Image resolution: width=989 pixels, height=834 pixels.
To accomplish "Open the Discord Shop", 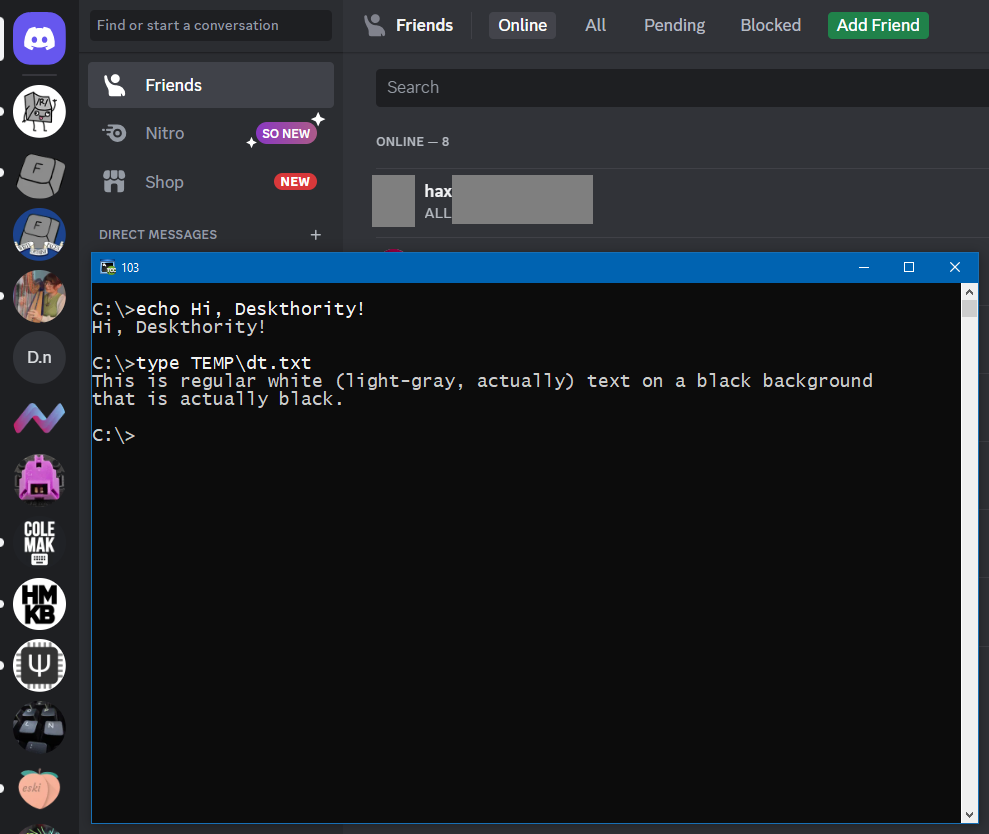I will [164, 182].
